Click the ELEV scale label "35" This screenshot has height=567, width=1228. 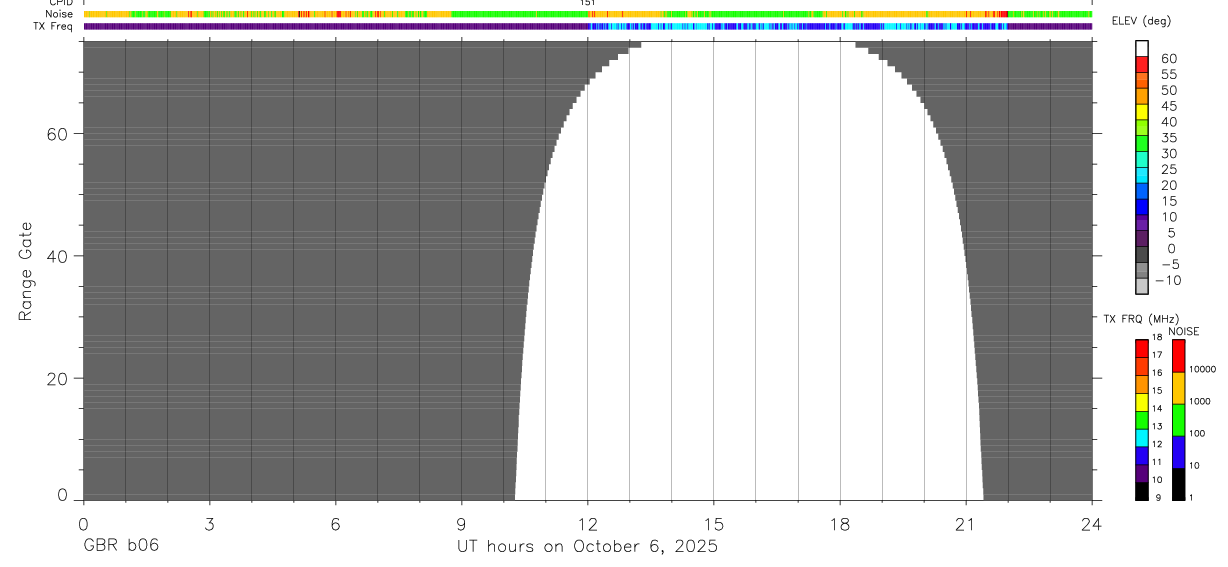pyautogui.click(x=1168, y=138)
